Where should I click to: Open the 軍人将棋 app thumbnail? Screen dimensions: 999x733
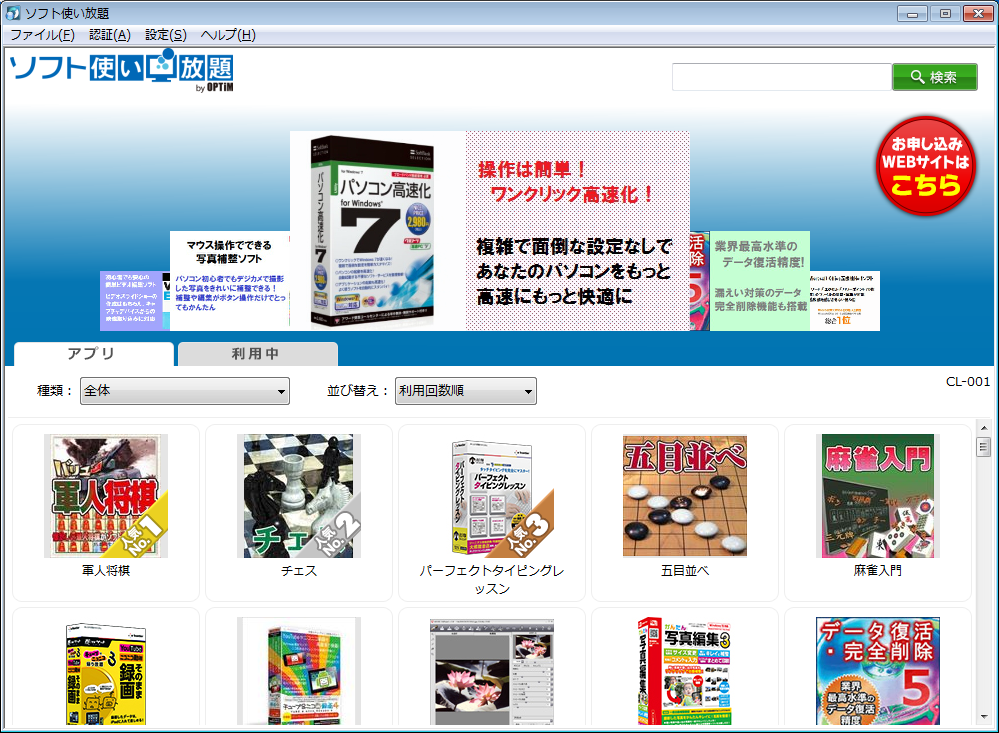click(x=106, y=496)
